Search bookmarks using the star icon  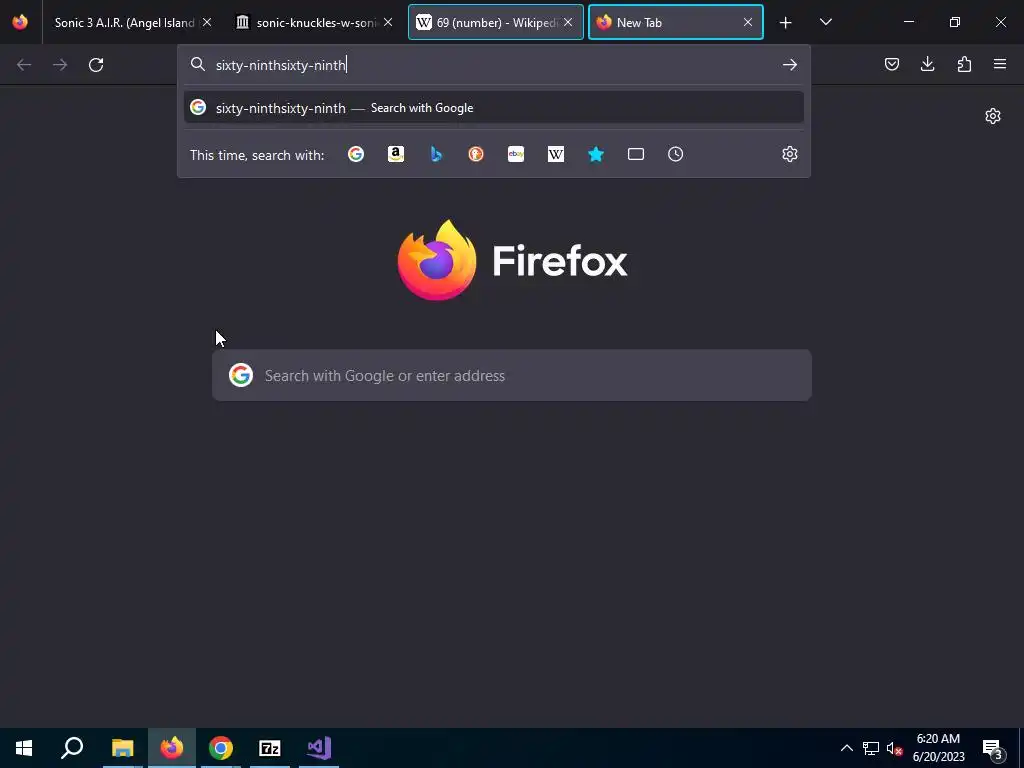pos(596,154)
